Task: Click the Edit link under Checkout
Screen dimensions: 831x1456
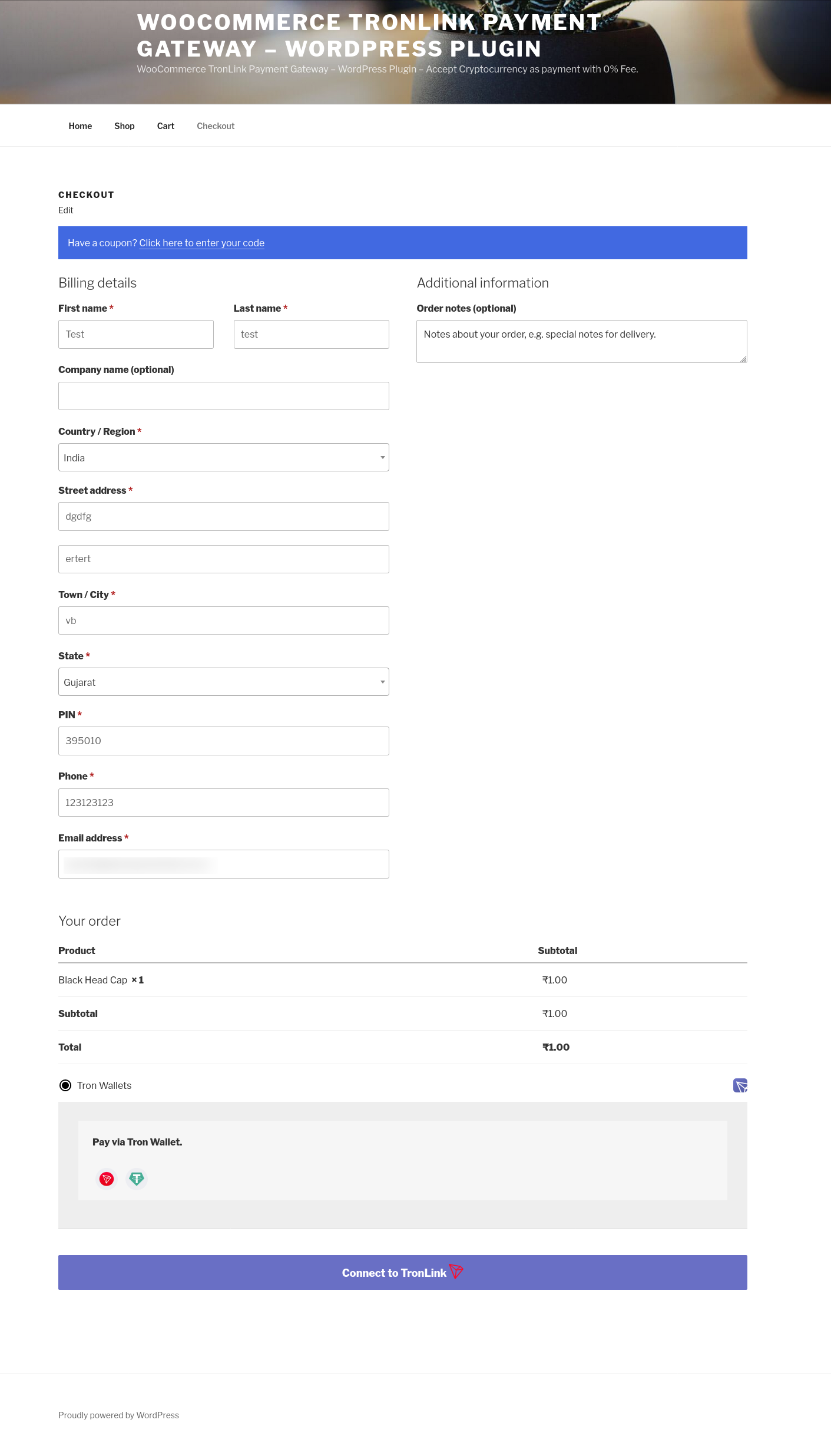Action: [x=66, y=210]
